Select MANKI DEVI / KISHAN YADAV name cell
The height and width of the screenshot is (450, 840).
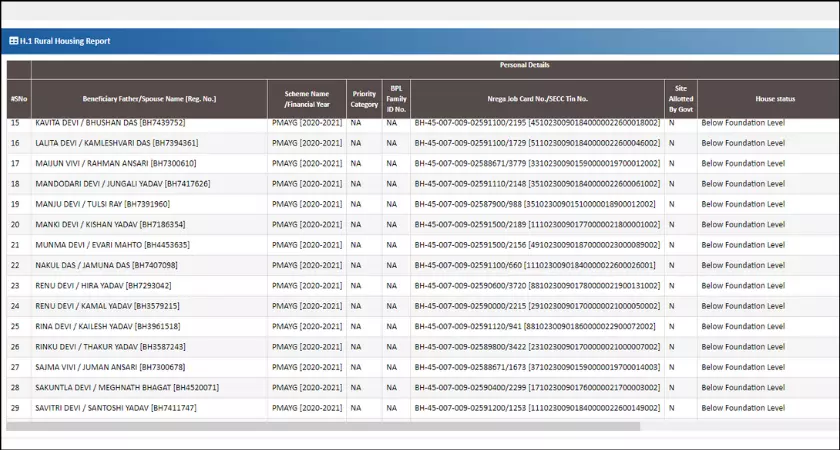pyautogui.click(x=110, y=224)
